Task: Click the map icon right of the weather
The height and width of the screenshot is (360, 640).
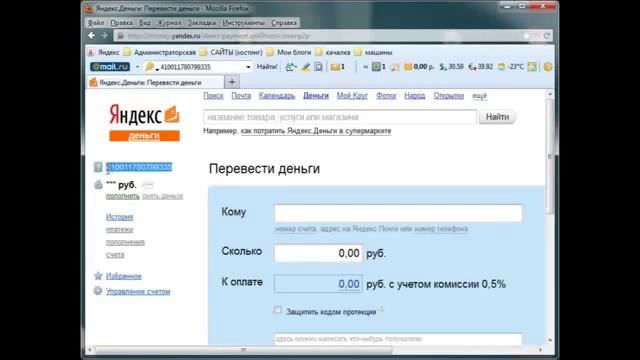Action: click(x=532, y=67)
